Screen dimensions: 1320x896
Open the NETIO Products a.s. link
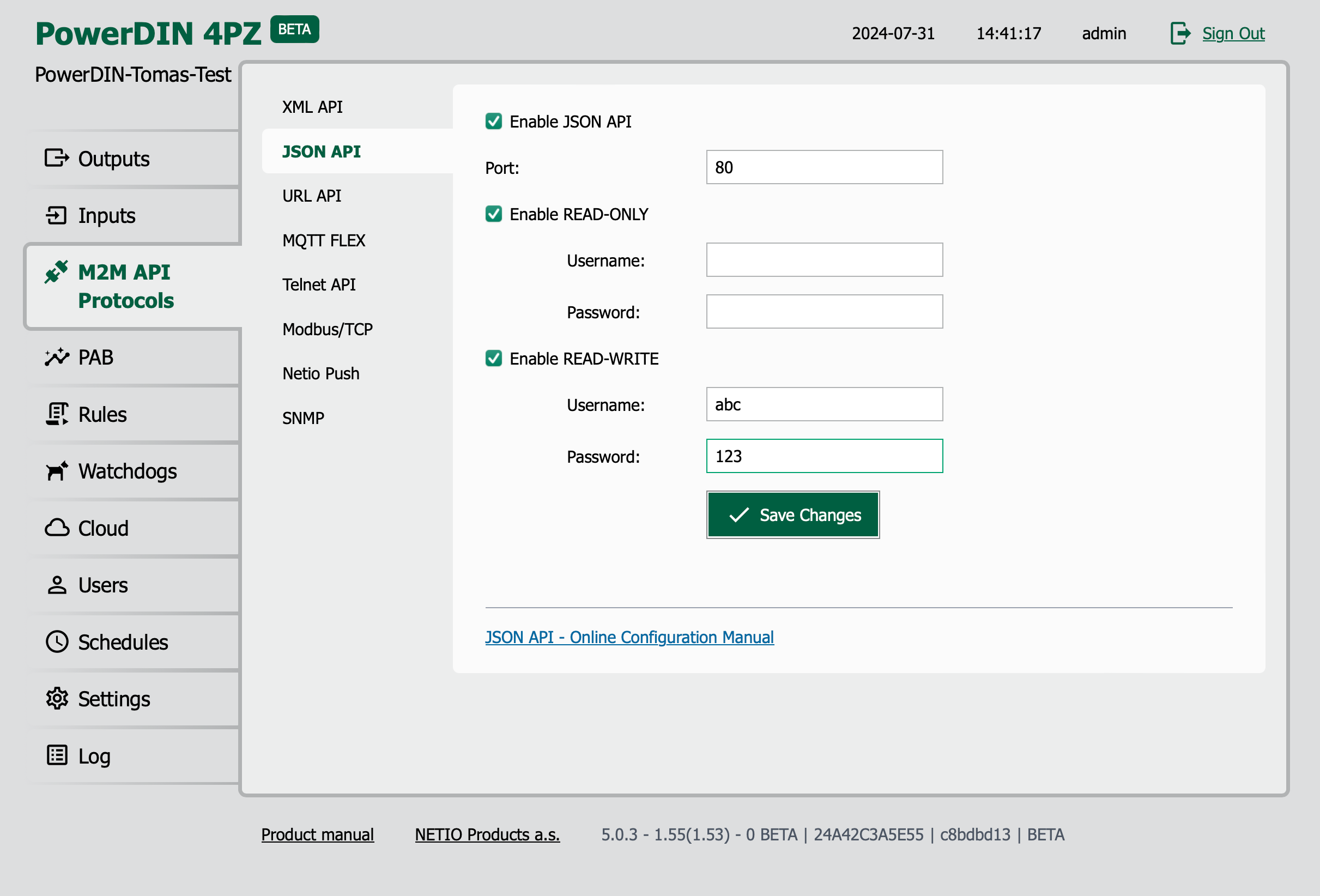487,834
